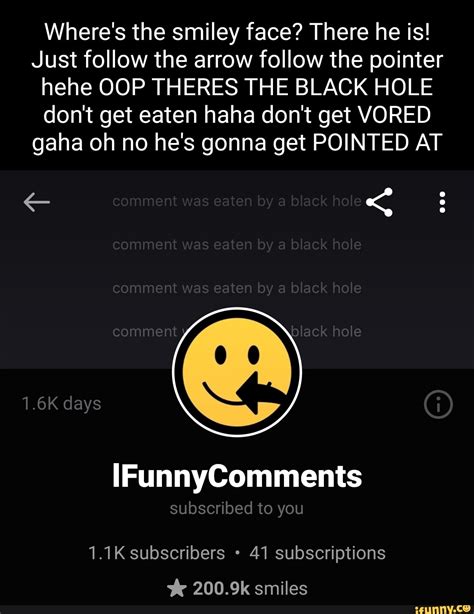Tap the second black hole comment line
Image resolution: width=474 pixels, height=614 pixels.
click(237, 245)
